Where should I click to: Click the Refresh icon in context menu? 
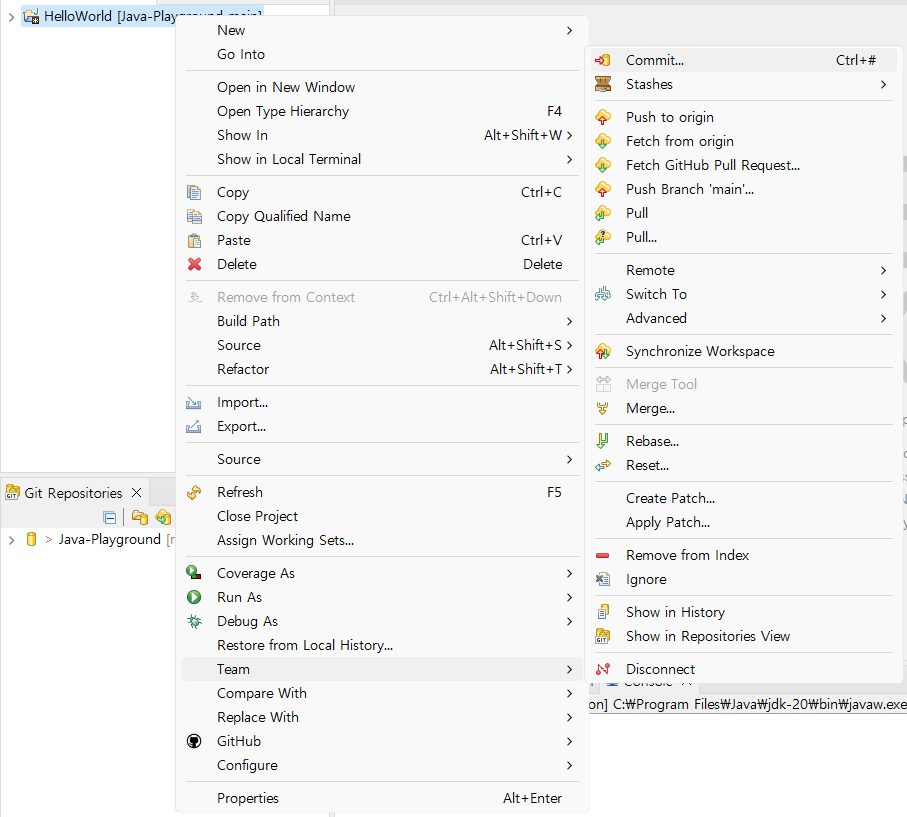[x=194, y=492]
